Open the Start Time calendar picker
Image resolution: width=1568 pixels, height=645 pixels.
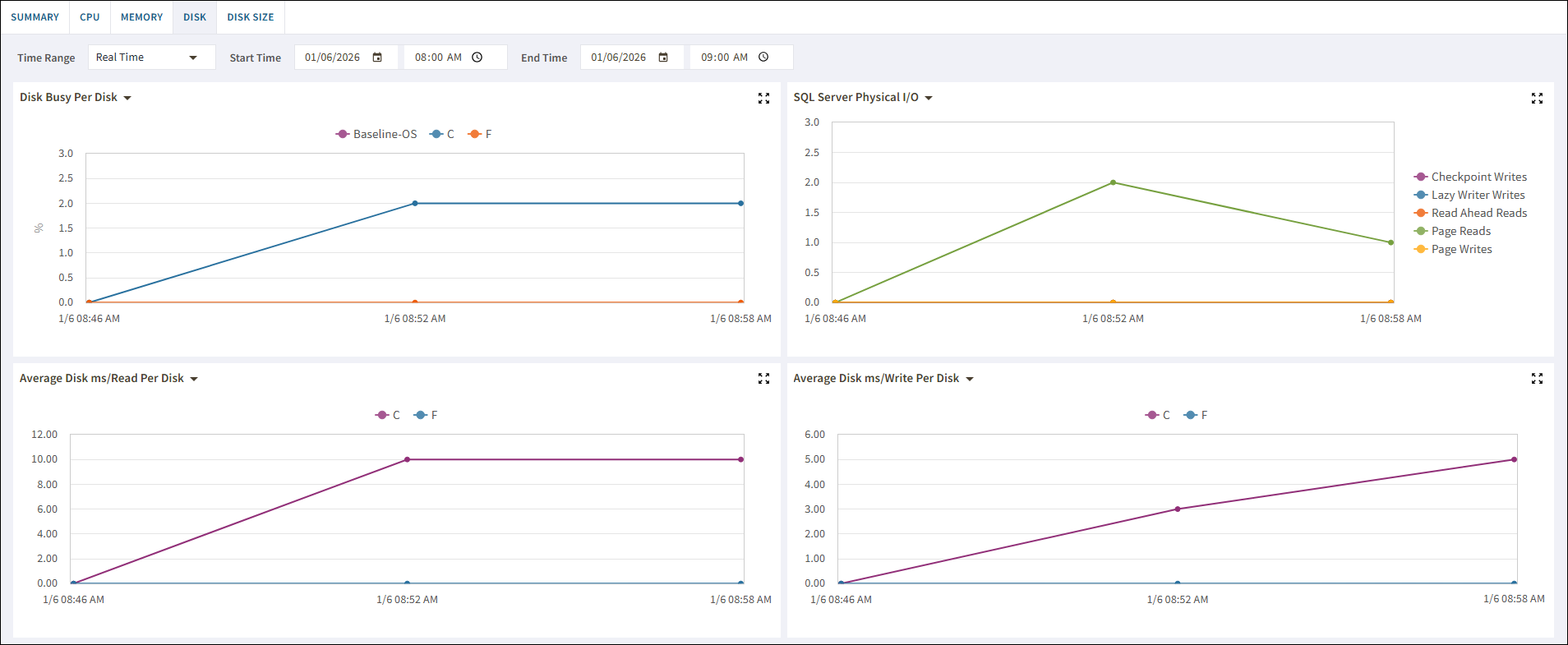click(377, 58)
